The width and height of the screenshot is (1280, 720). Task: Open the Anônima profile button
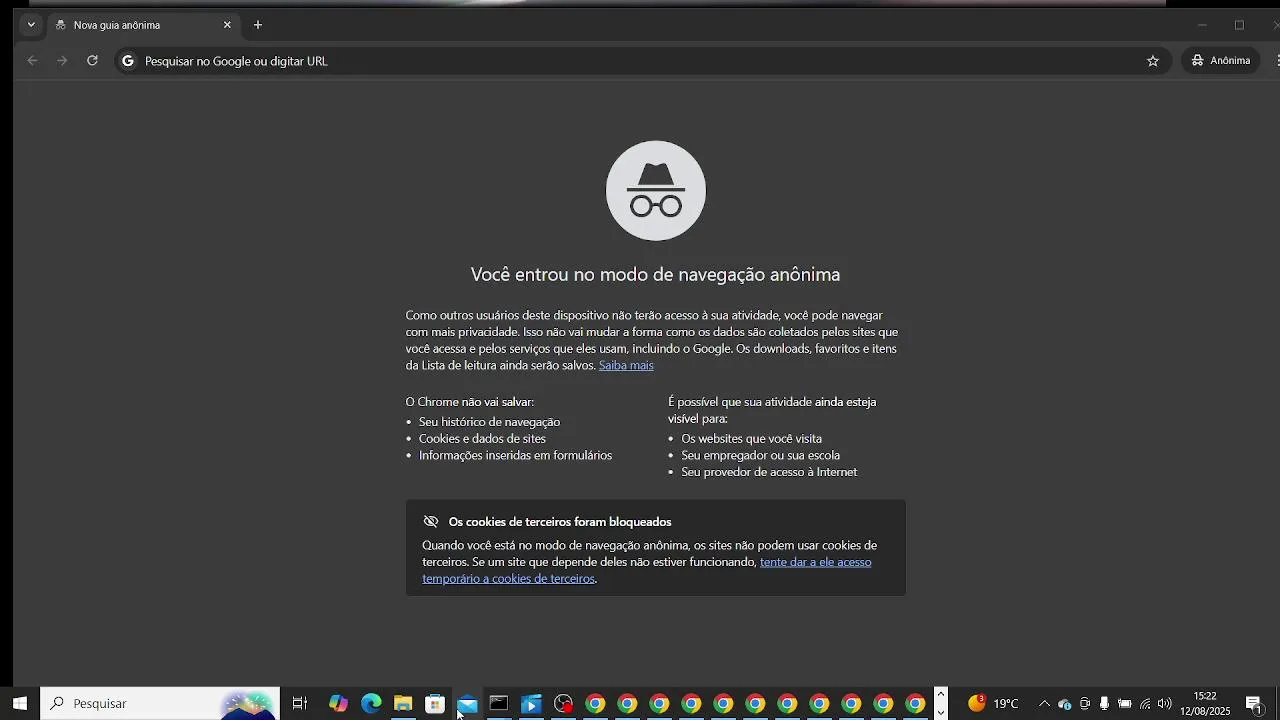point(1221,61)
